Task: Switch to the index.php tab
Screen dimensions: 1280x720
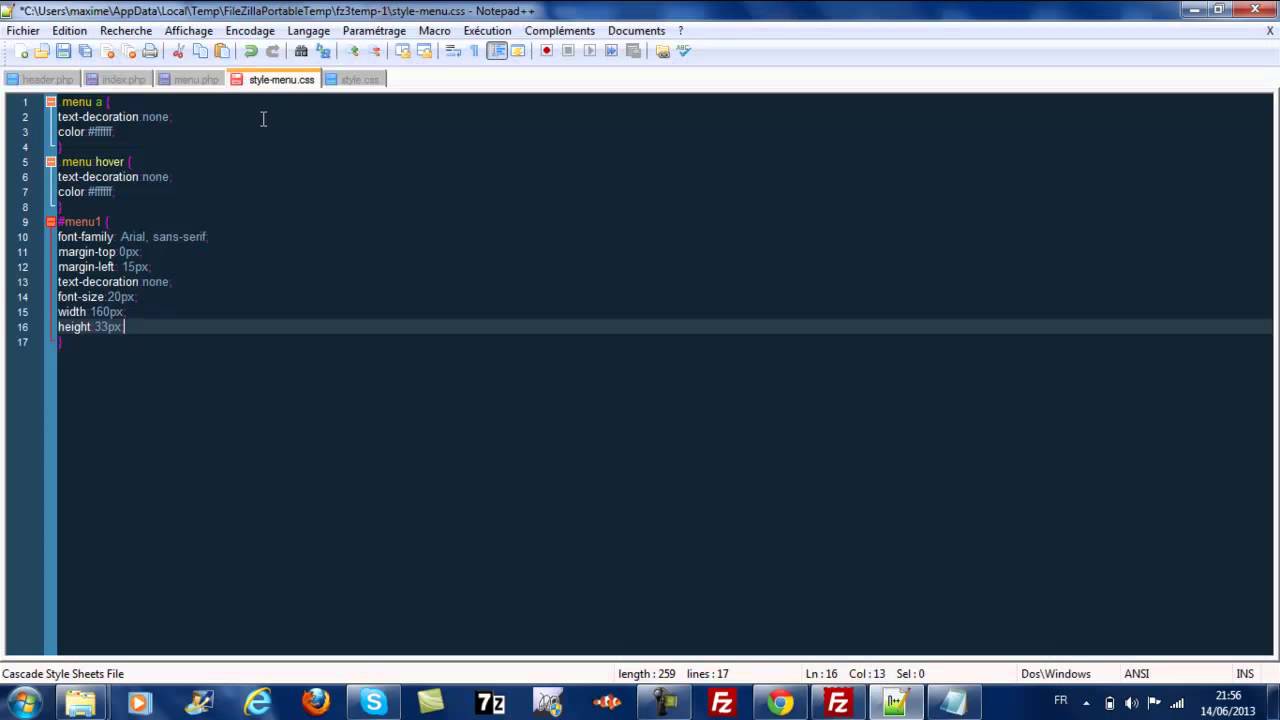Action: click(x=117, y=79)
